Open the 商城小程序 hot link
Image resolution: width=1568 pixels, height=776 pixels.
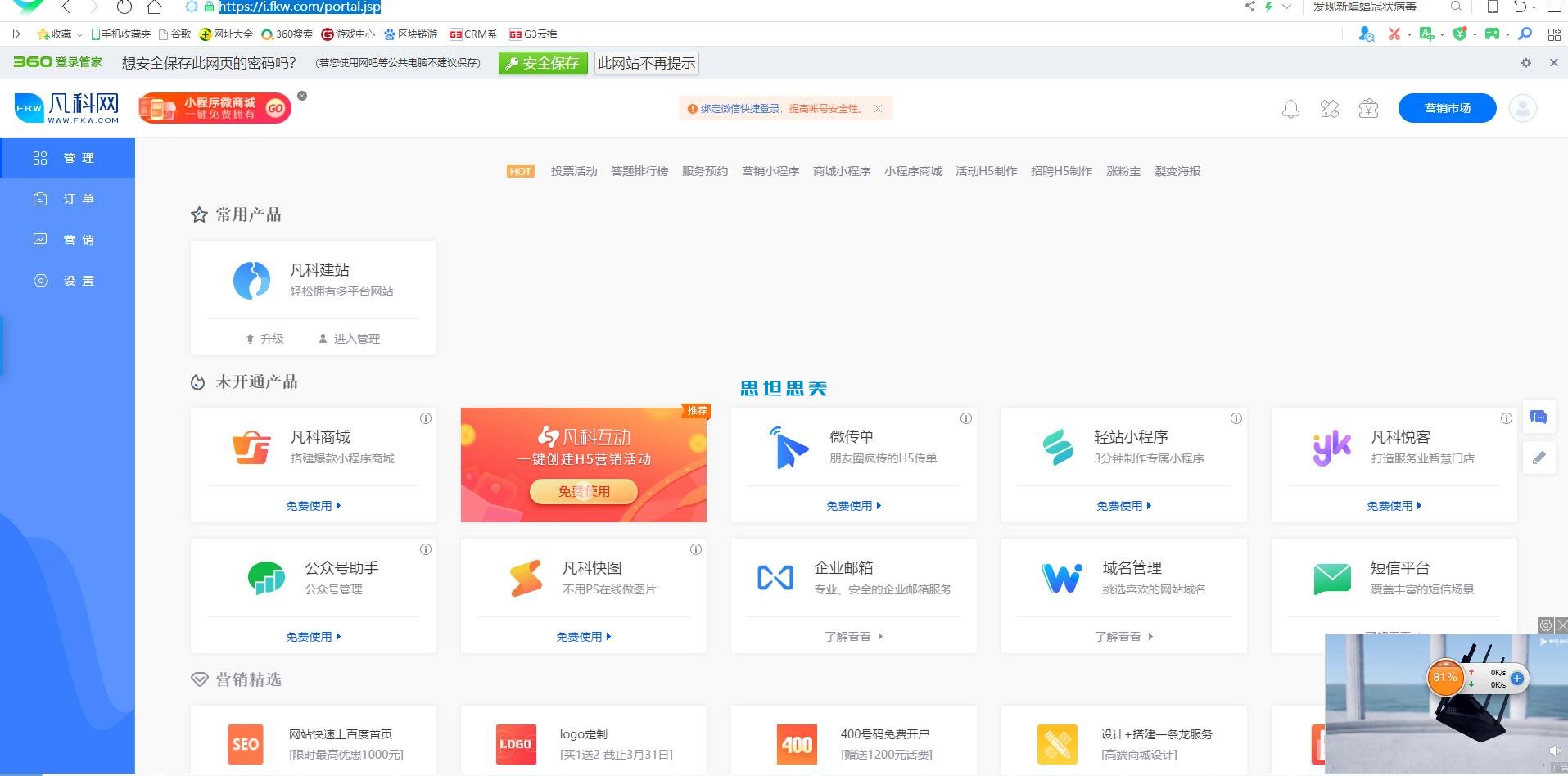pyautogui.click(x=842, y=171)
